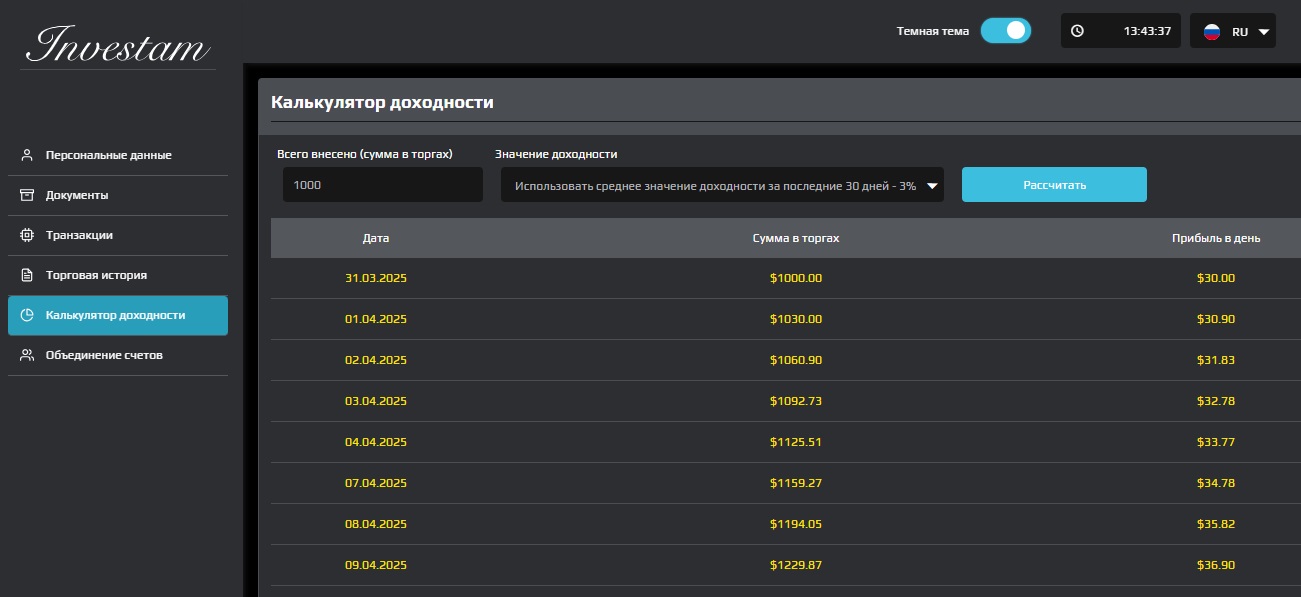This screenshot has height=597, width=1301.
Task: Select the Персональные данные person icon
Action: point(26,155)
